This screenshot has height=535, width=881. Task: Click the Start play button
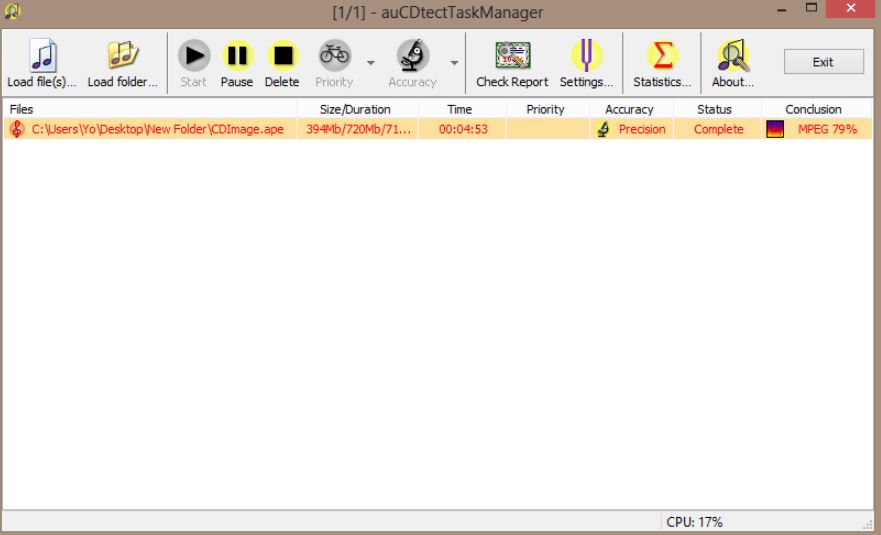(194, 55)
